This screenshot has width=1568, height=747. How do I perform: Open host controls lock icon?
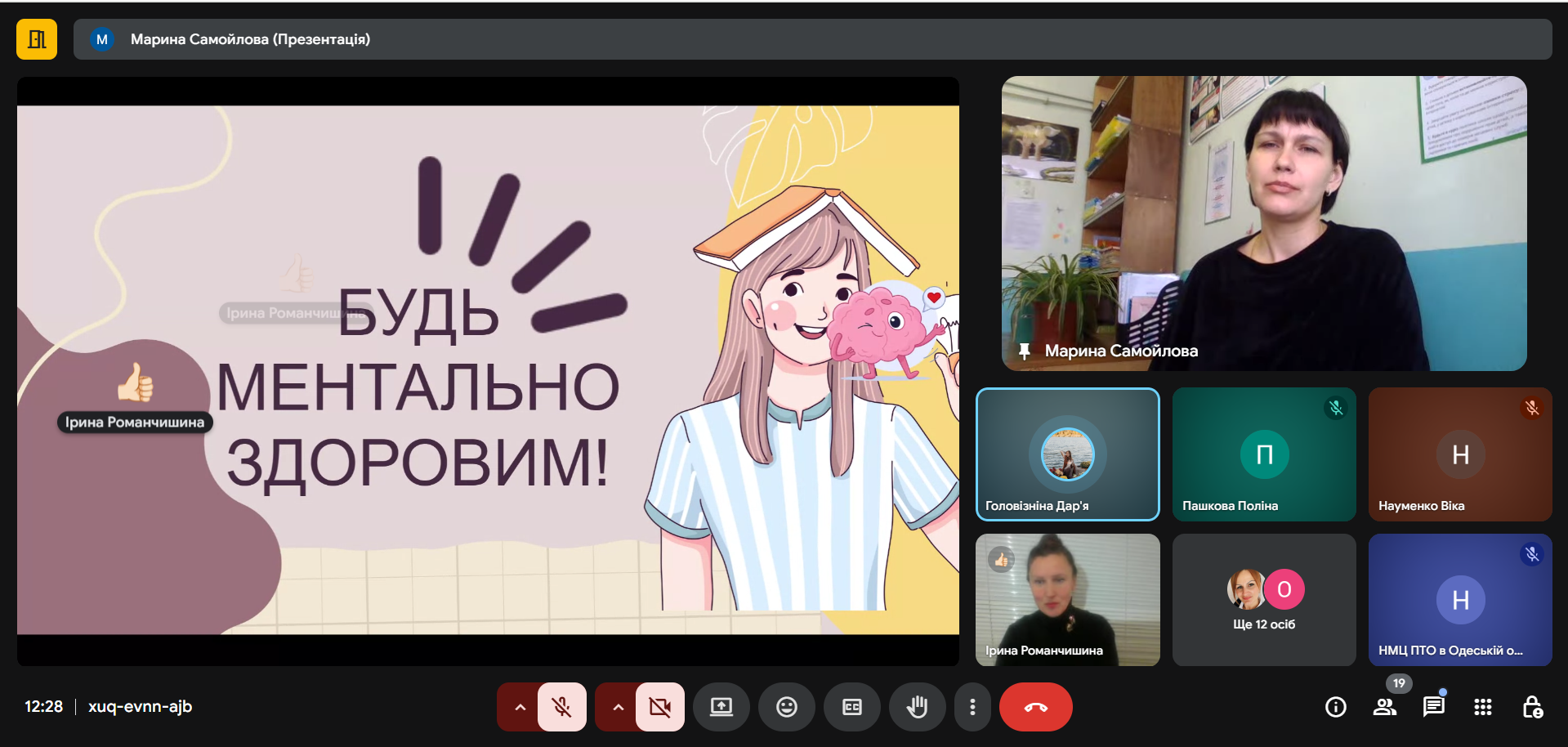1532,707
